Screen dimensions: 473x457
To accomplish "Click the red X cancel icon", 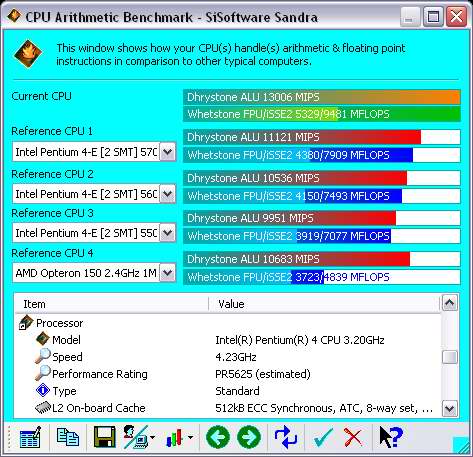I will (353, 437).
